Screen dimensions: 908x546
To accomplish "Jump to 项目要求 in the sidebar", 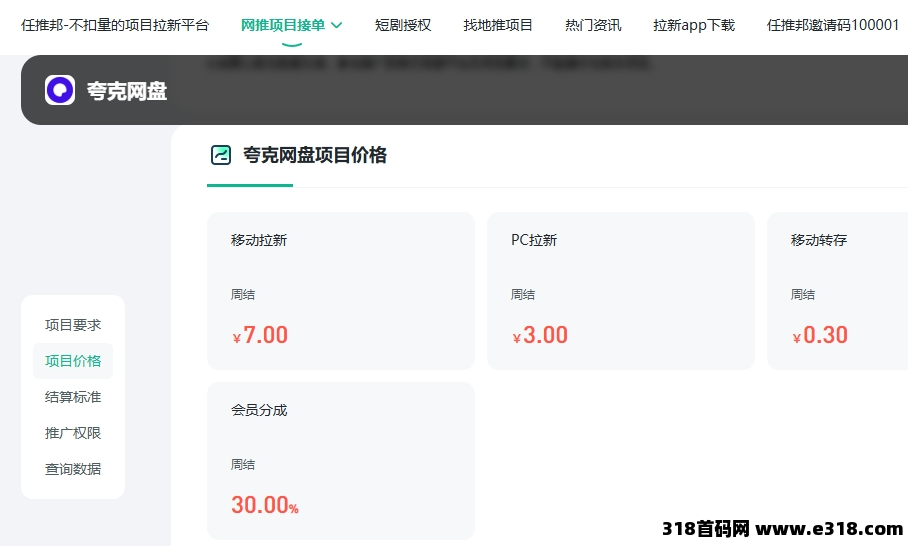I will pos(73,325).
